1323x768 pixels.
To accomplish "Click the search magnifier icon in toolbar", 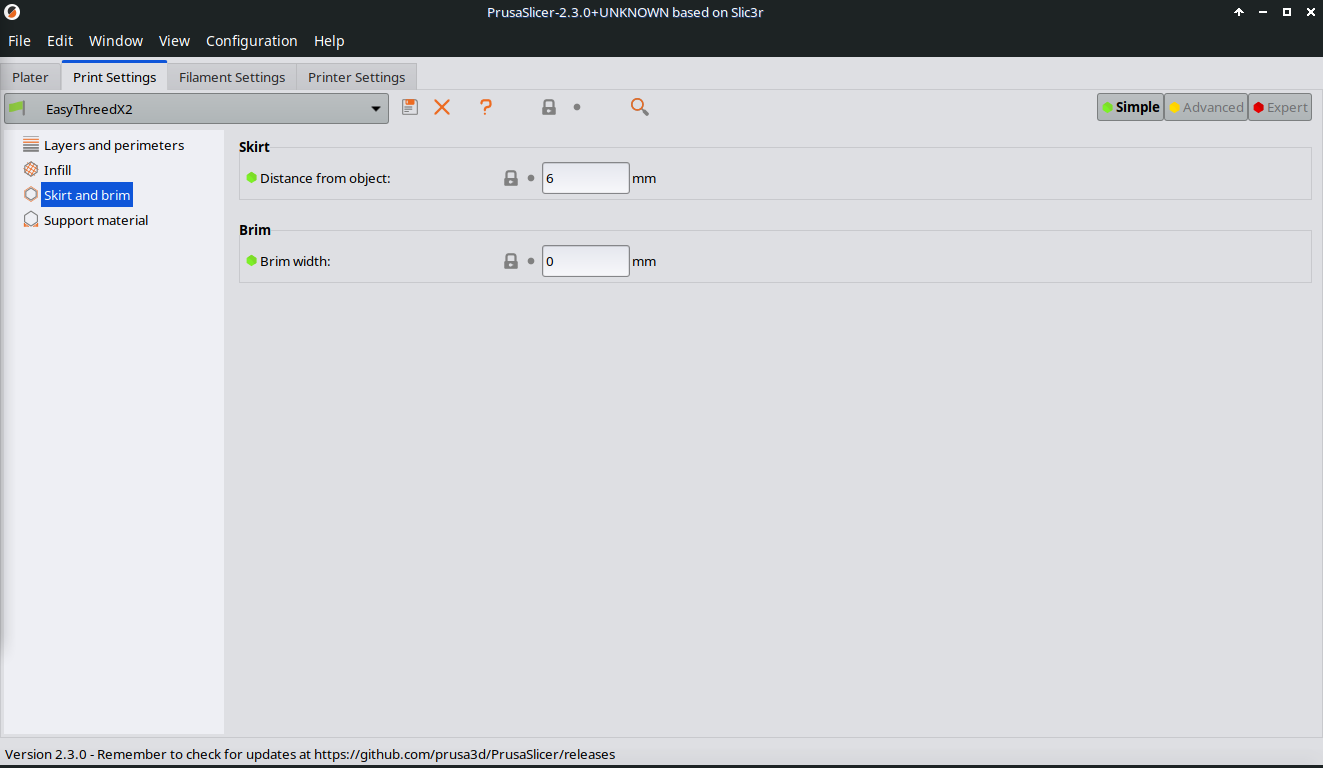I will coord(640,107).
